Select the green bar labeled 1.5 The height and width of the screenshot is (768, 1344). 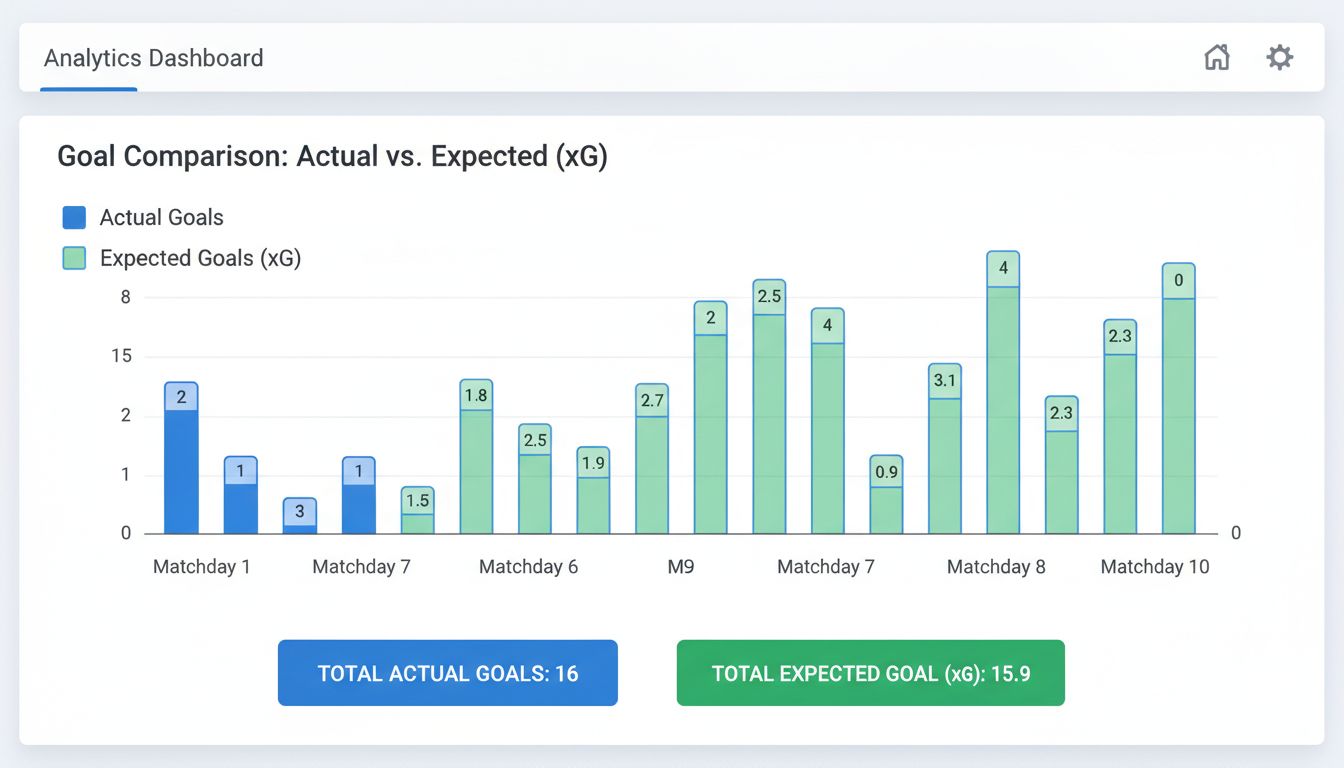417,511
